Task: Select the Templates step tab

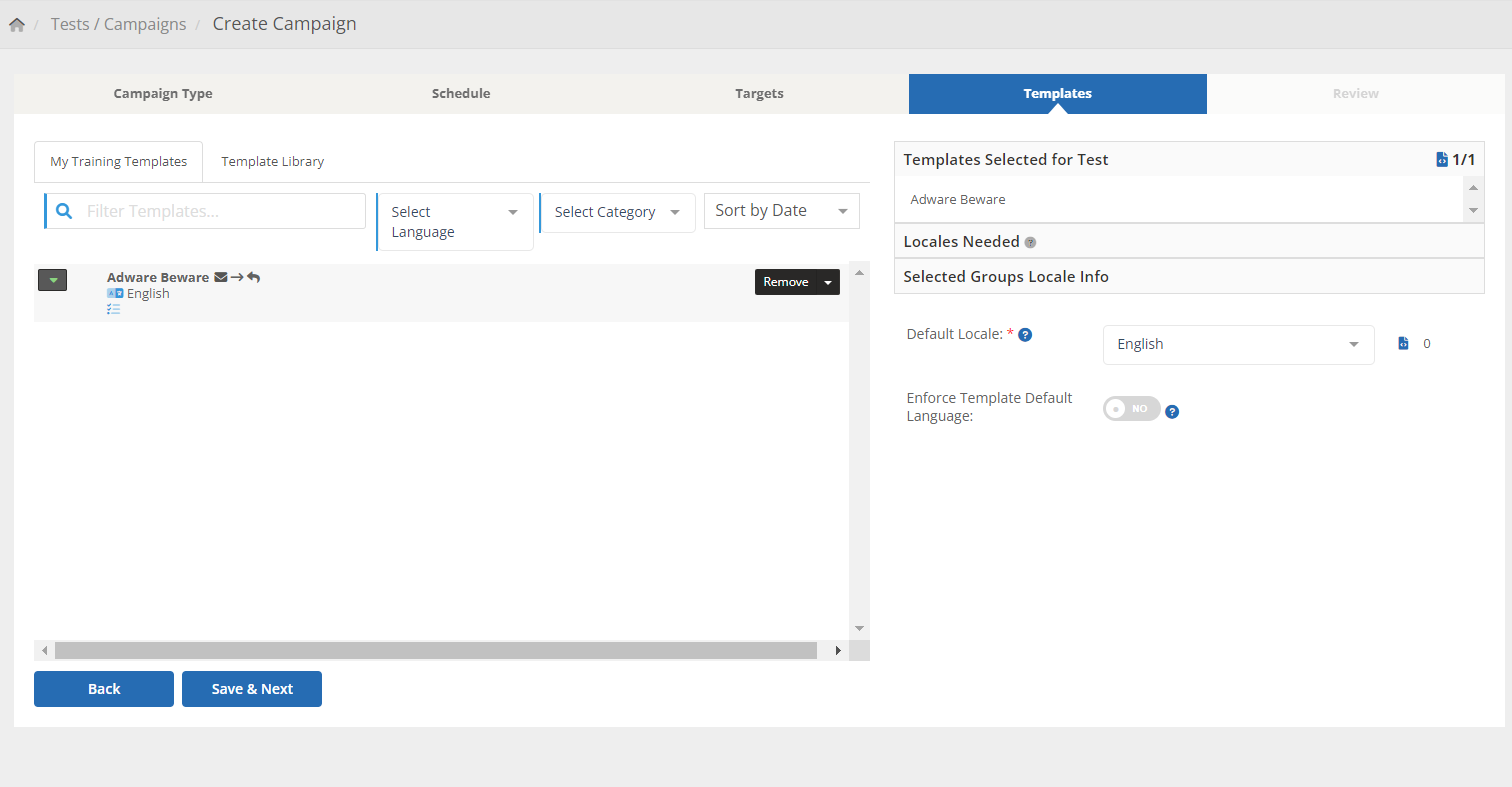Action: tap(1058, 94)
